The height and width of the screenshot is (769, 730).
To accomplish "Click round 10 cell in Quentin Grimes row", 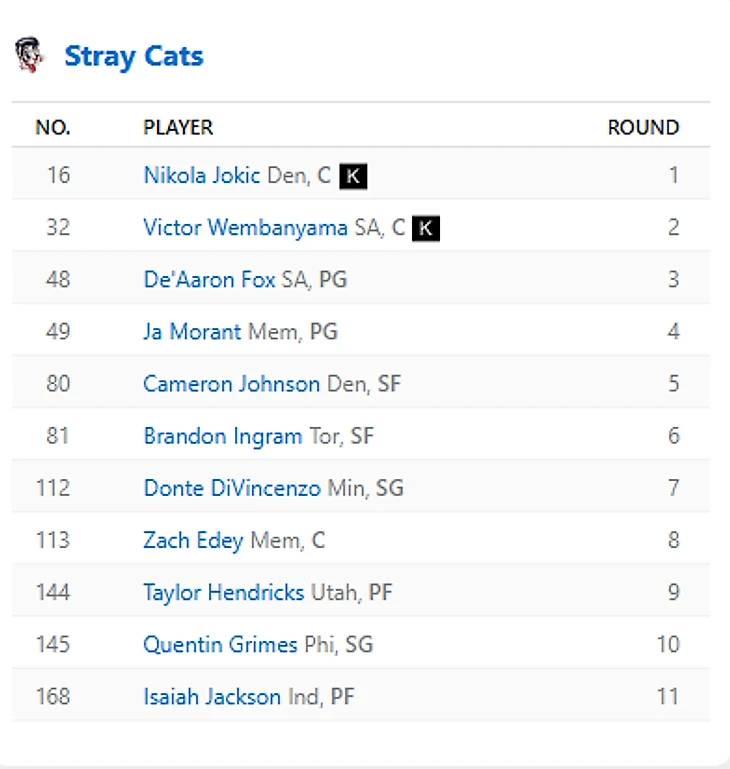I will (668, 645).
